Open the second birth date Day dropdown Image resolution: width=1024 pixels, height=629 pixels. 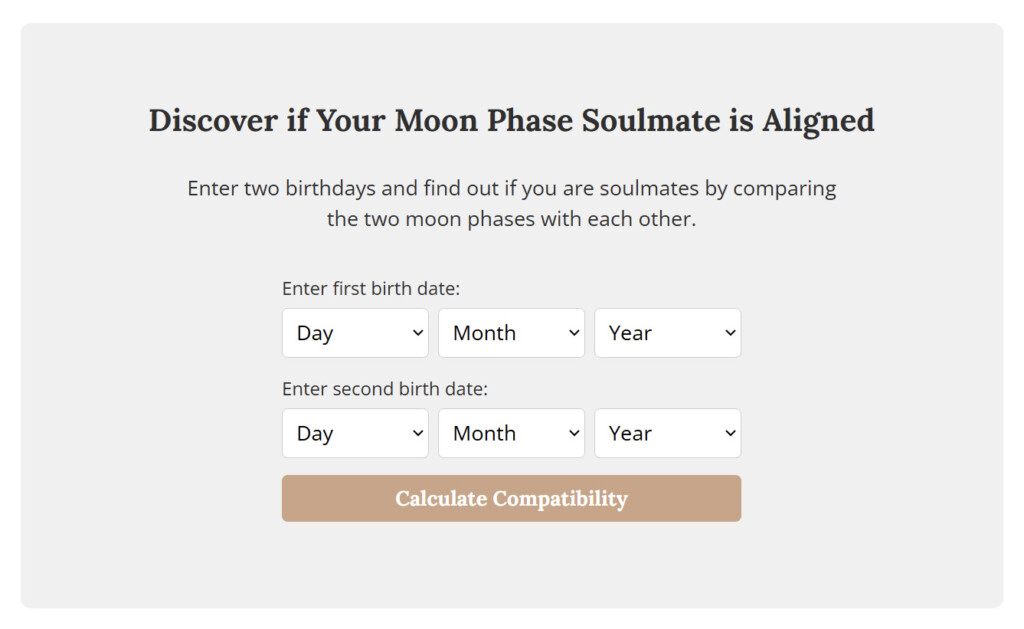[355, 433]
